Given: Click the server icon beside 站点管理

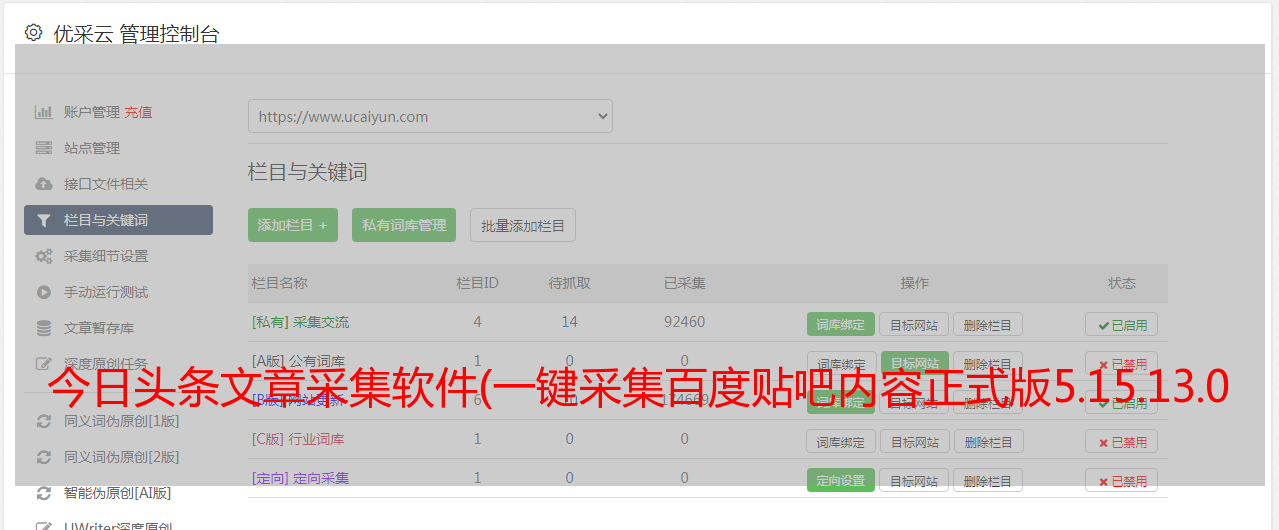Looking at the screenshot, I should pyautogui.click(x=43, y=148).
